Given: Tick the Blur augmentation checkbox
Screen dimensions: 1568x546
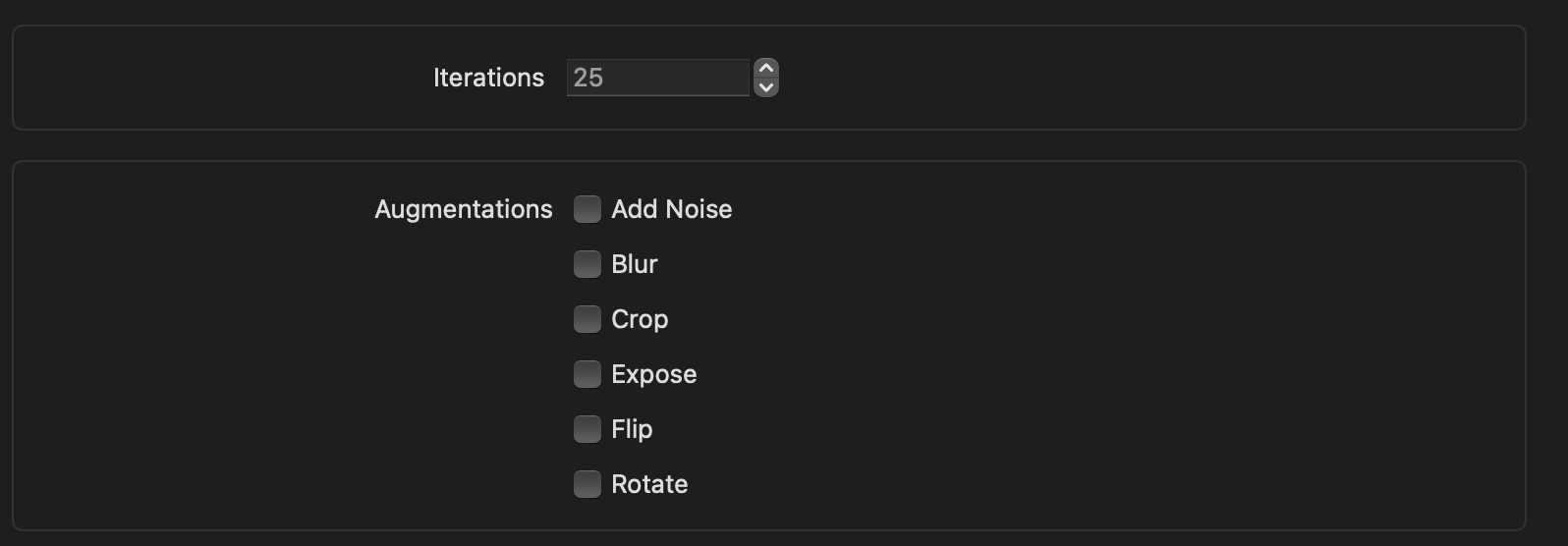Looking at the screenshot, I should coord(588,264).
